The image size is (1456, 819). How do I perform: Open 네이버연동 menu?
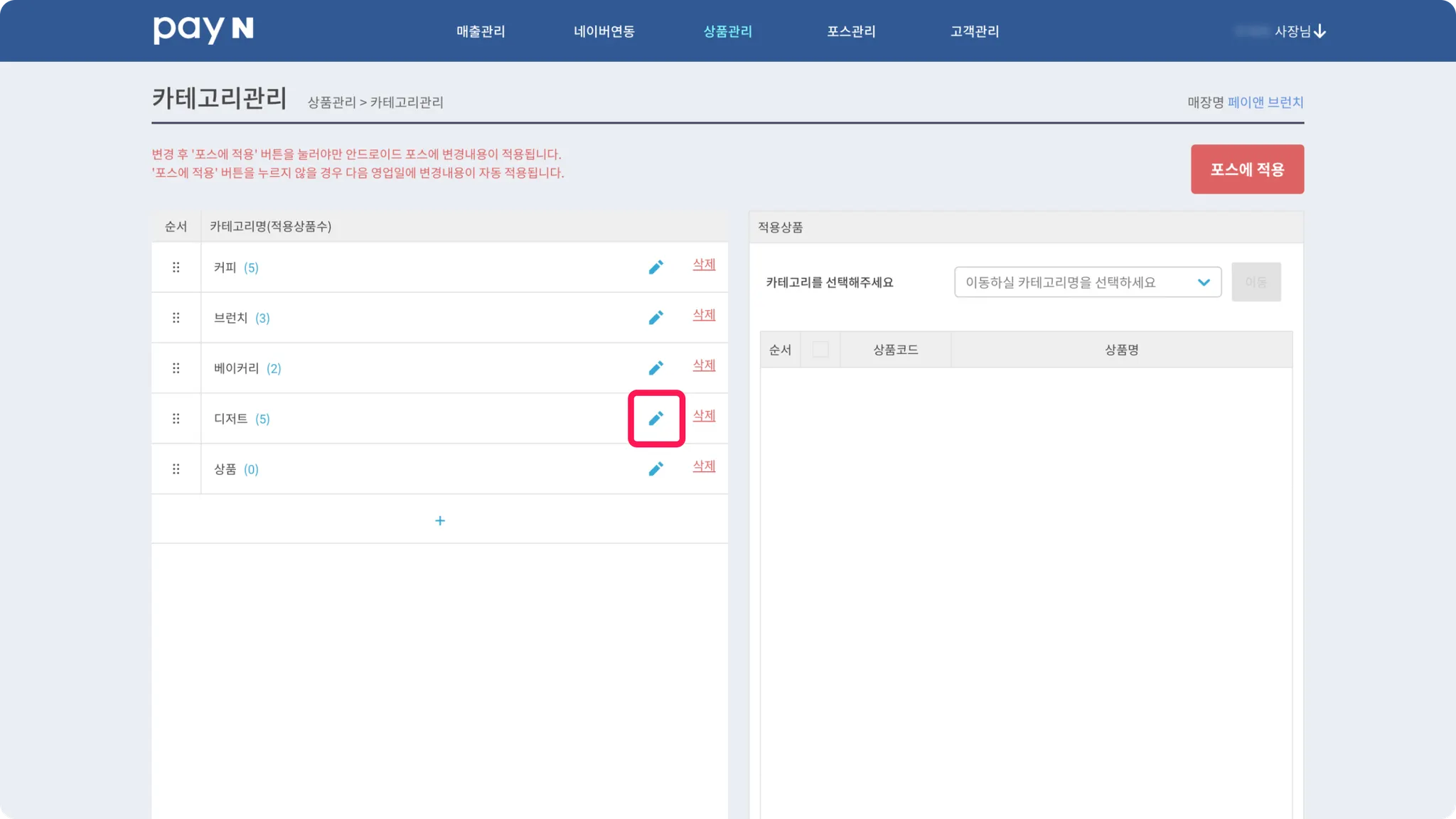click(604, 31)
